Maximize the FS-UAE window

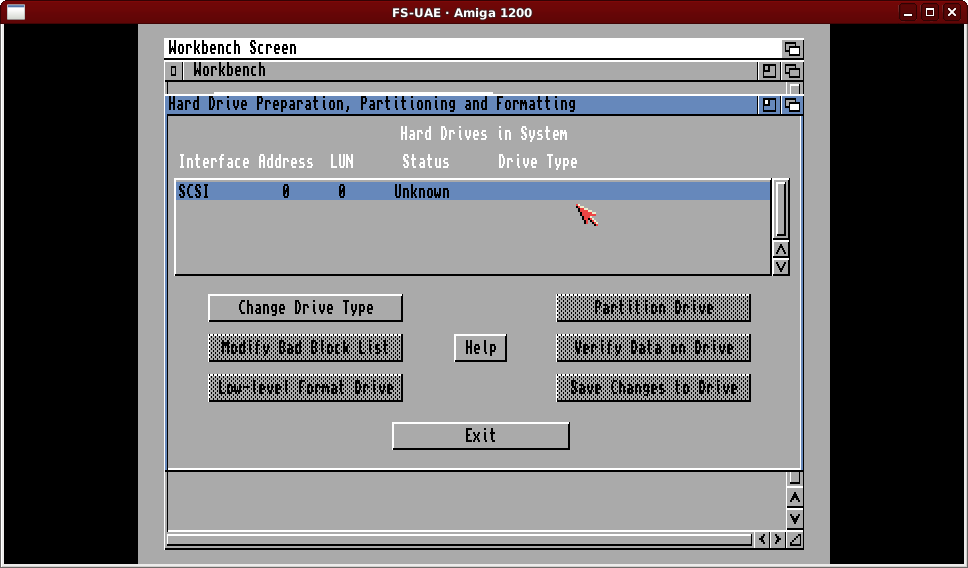point(930,12)
